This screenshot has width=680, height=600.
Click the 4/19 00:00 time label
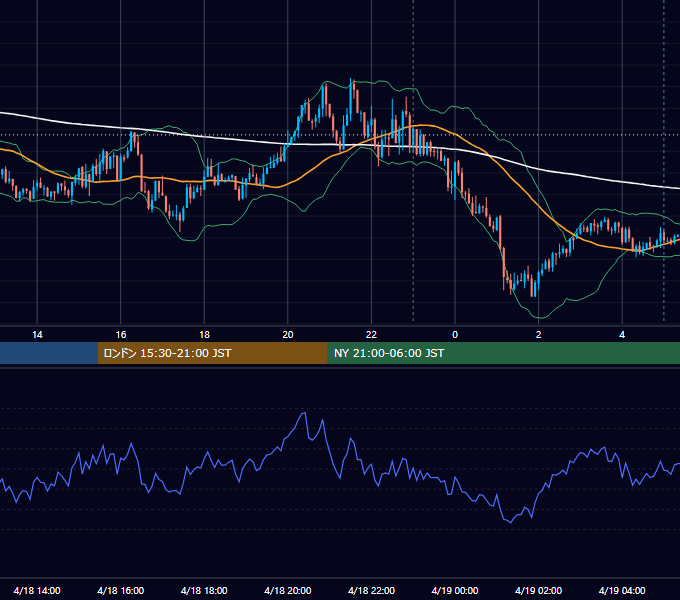point(455,590)
